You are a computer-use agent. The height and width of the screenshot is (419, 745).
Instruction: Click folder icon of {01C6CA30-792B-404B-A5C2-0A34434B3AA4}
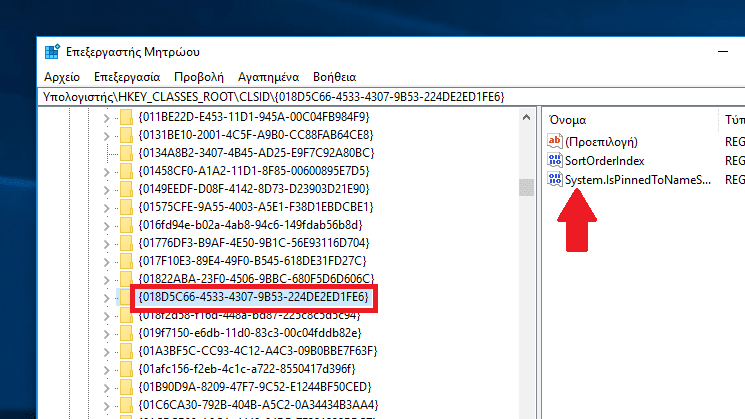[x=126, y=405]
